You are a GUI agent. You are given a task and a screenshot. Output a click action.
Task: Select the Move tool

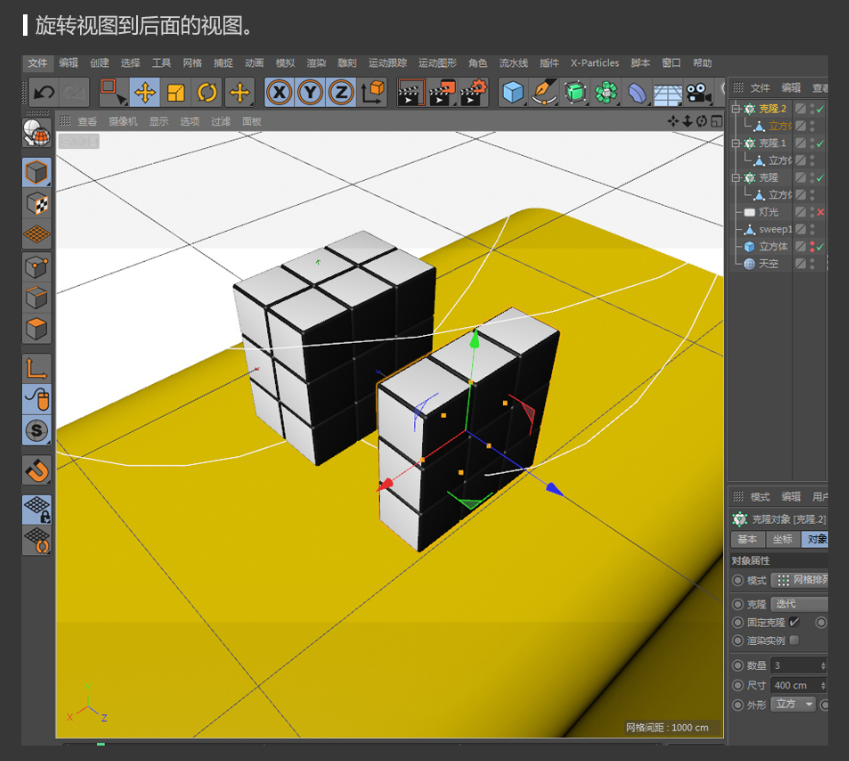point(144,93)
